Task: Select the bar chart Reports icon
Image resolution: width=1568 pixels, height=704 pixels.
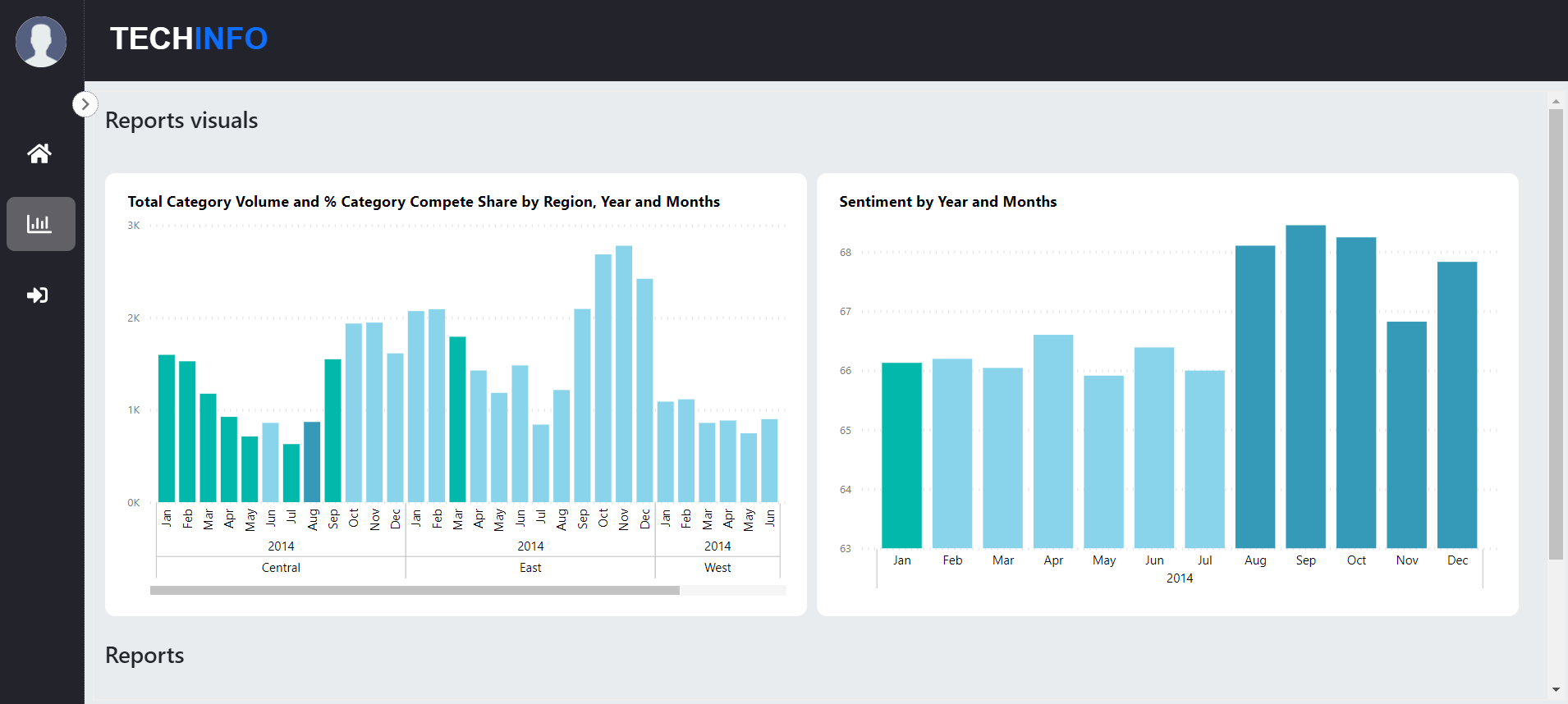Action: 40,224
